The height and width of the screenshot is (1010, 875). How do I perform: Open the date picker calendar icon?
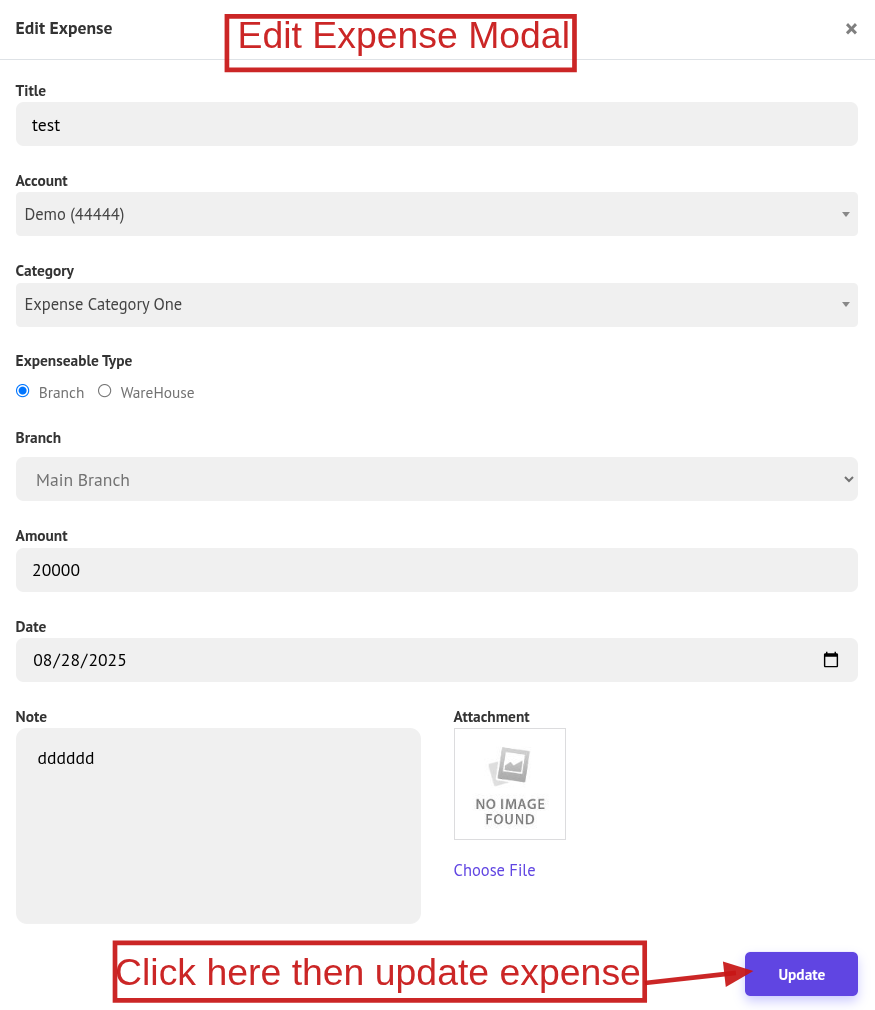point(830,660)
